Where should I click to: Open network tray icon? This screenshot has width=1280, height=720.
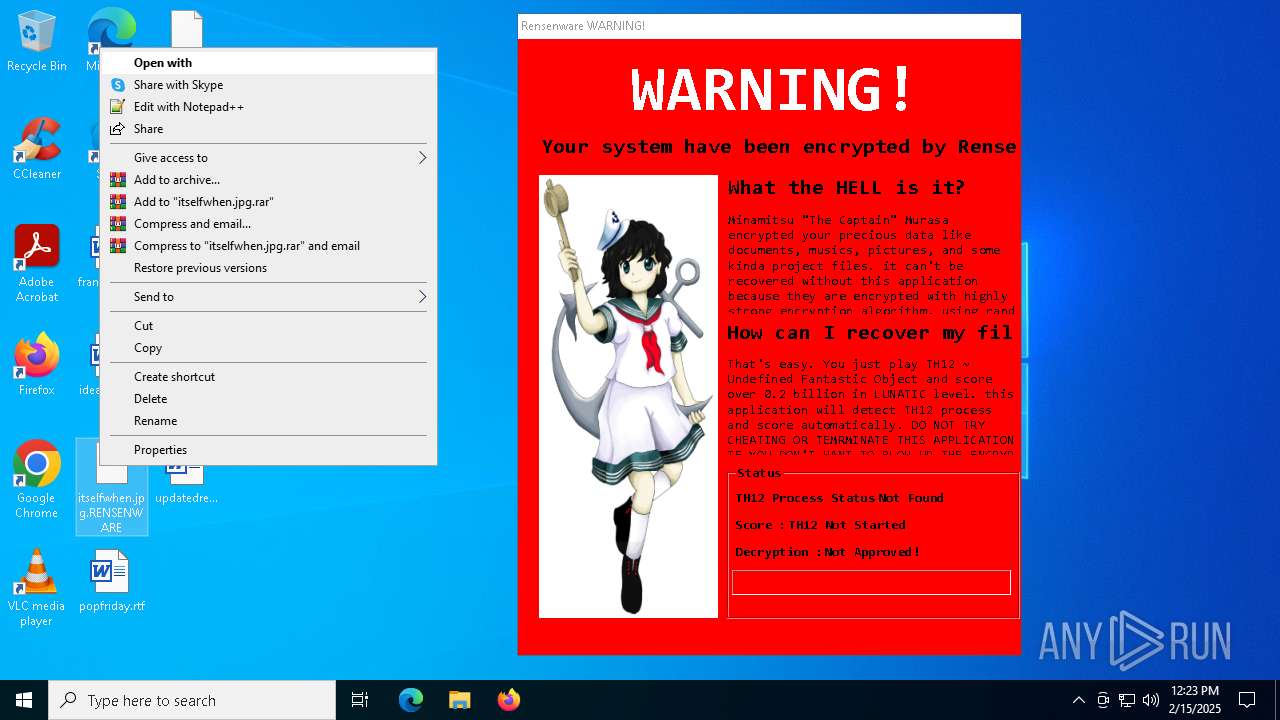coord(1127,700)
